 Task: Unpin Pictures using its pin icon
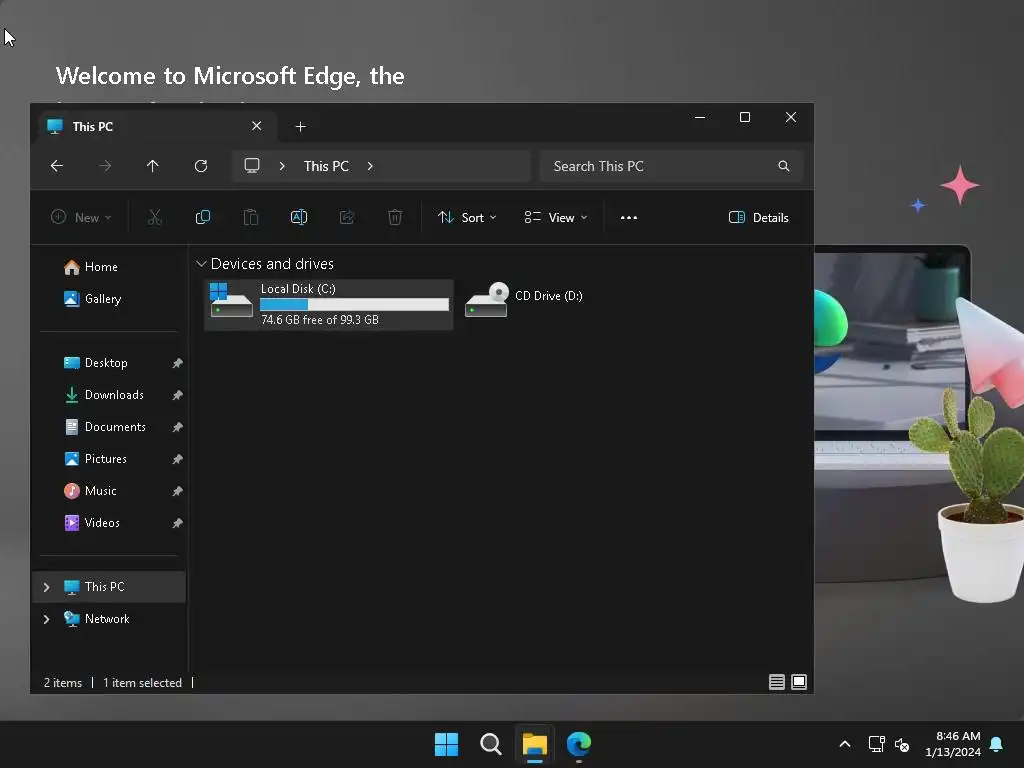178,459
